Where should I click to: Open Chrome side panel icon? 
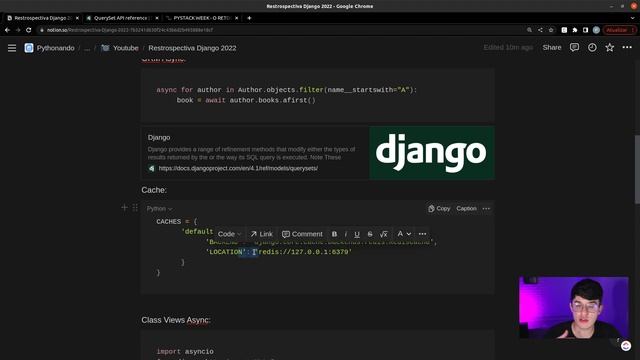pyautogui.click(x=585, y=30)
